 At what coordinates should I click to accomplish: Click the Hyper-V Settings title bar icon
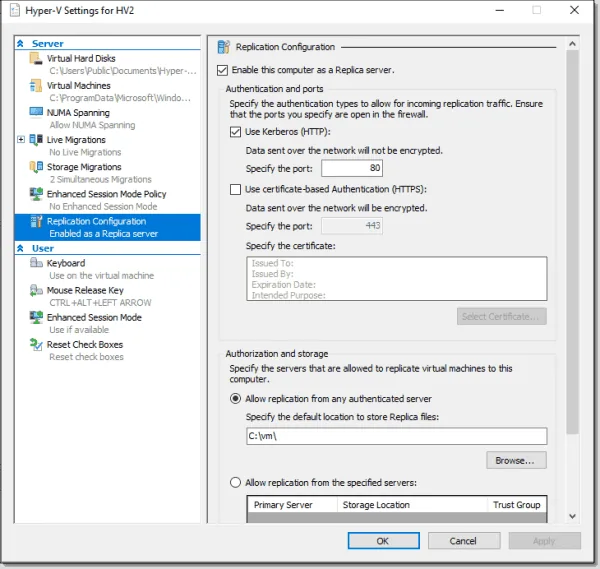coord(15,10)
